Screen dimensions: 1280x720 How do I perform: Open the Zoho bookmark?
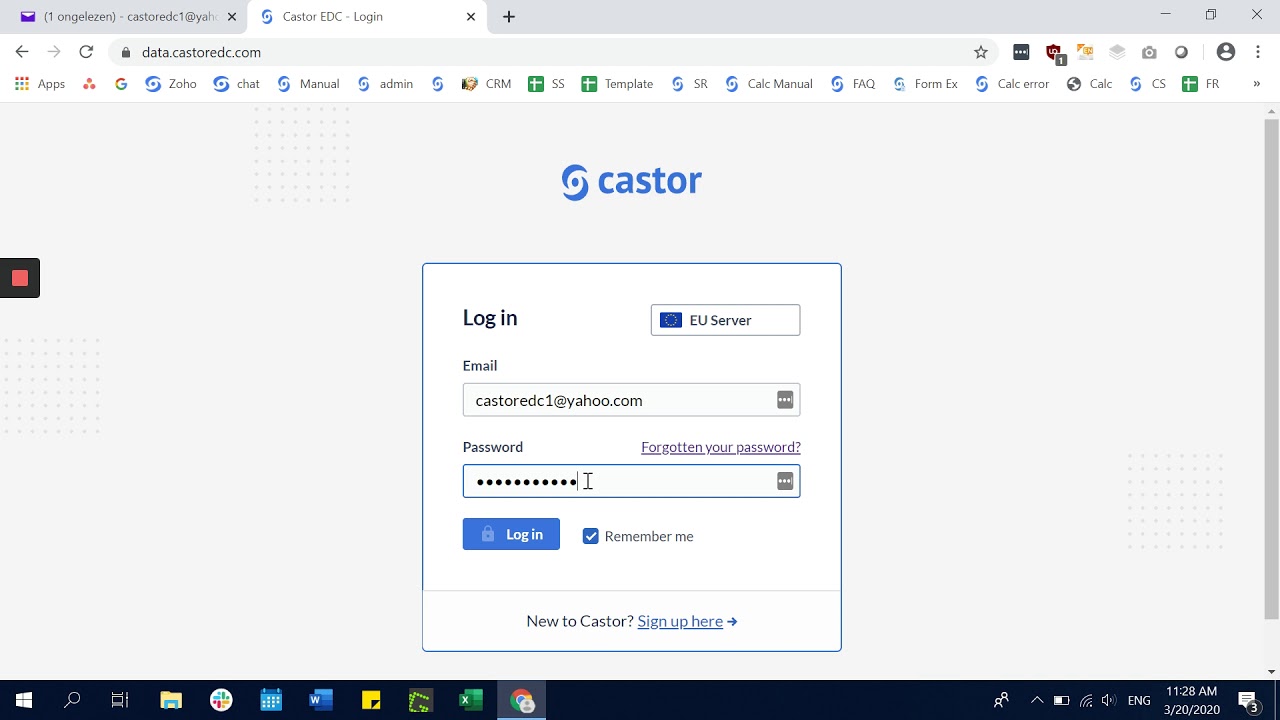pos(171,84)
